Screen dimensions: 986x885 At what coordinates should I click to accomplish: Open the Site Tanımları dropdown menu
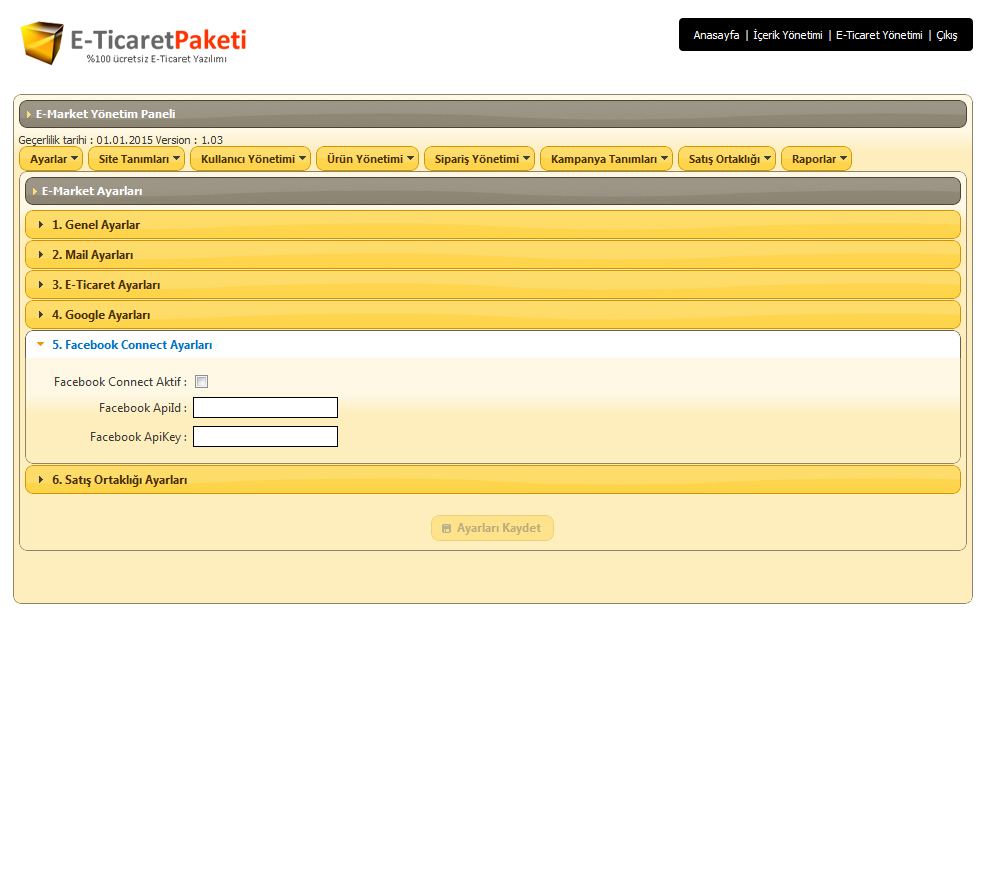pos(136,159)
